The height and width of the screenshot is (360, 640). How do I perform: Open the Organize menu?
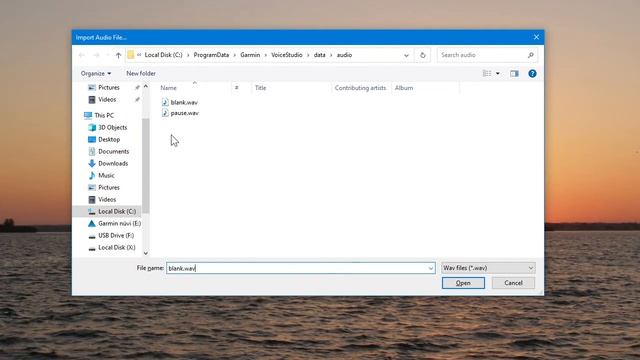(96, 73)
